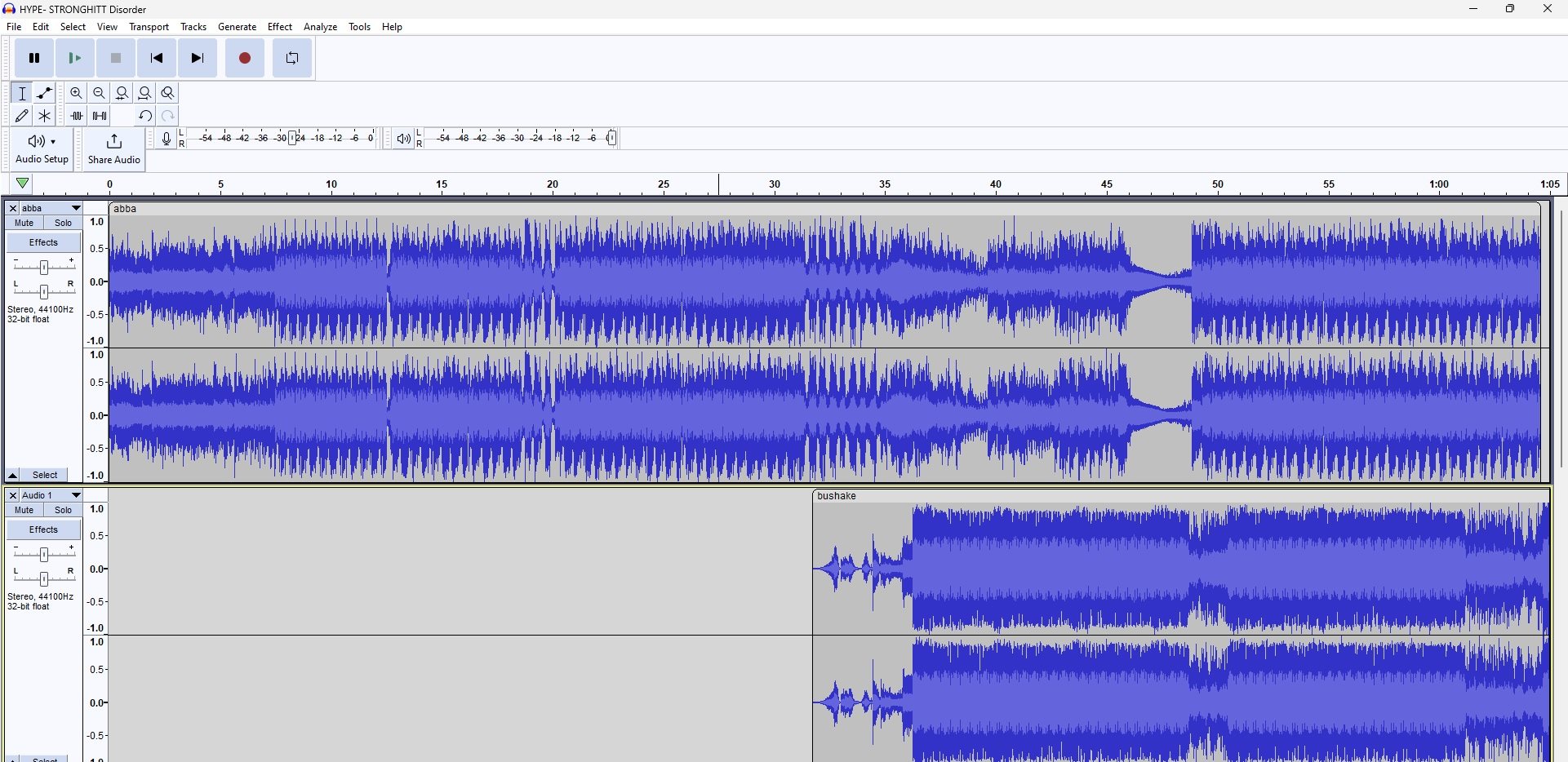Select the Draw (pencil) tool
Viewport: 1568px width, 762px height.
click(x=22, y=116)
